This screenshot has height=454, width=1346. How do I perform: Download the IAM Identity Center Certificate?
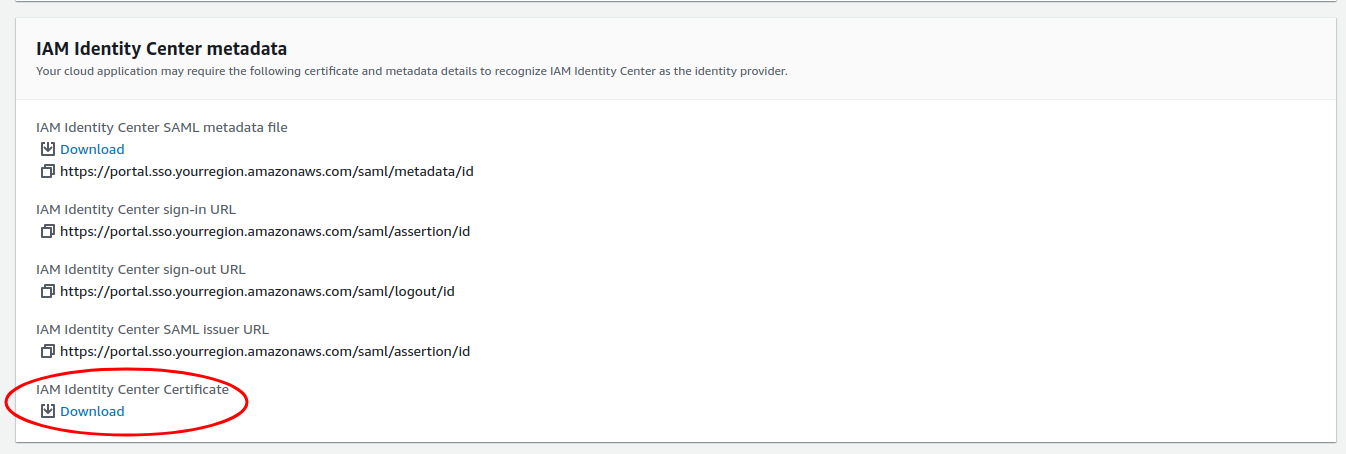[x=92, y=411]
